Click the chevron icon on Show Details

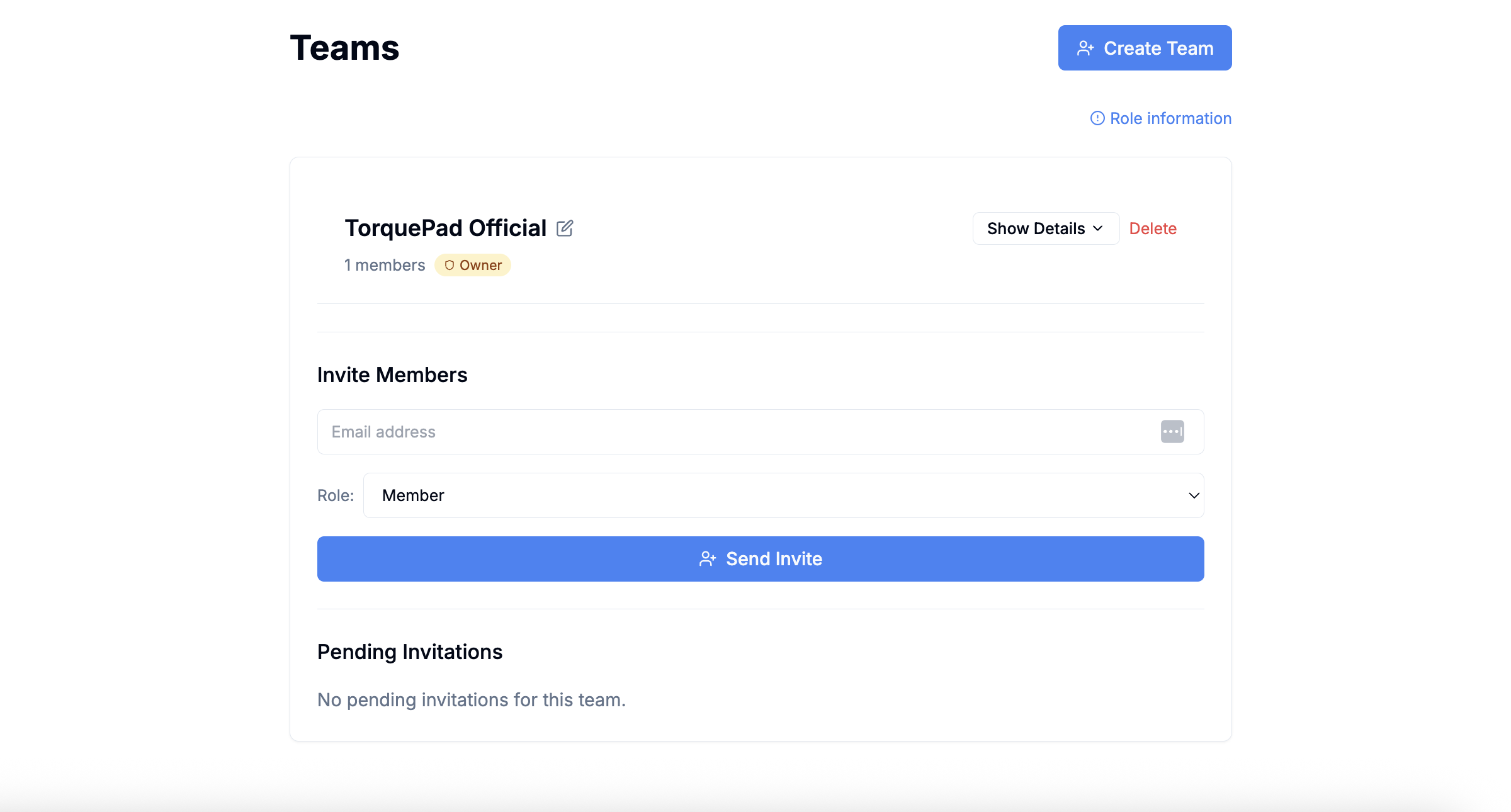1098,228
